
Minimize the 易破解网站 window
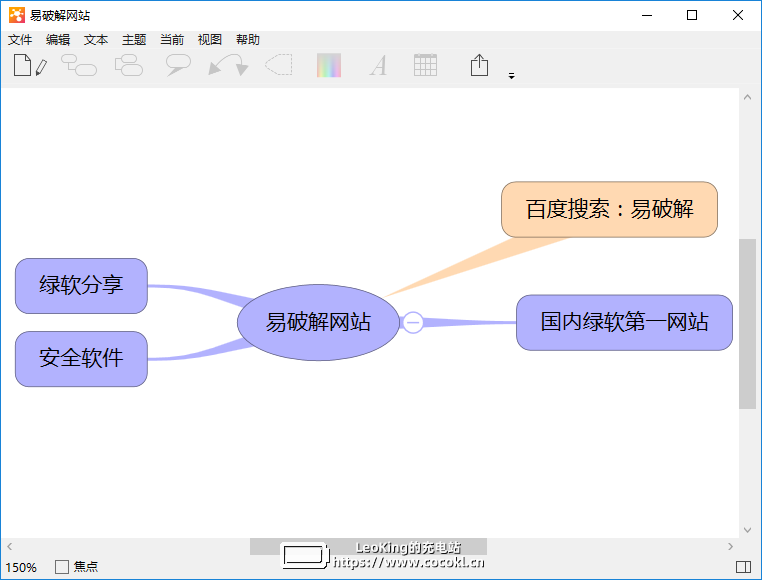(x=647, y=15)
